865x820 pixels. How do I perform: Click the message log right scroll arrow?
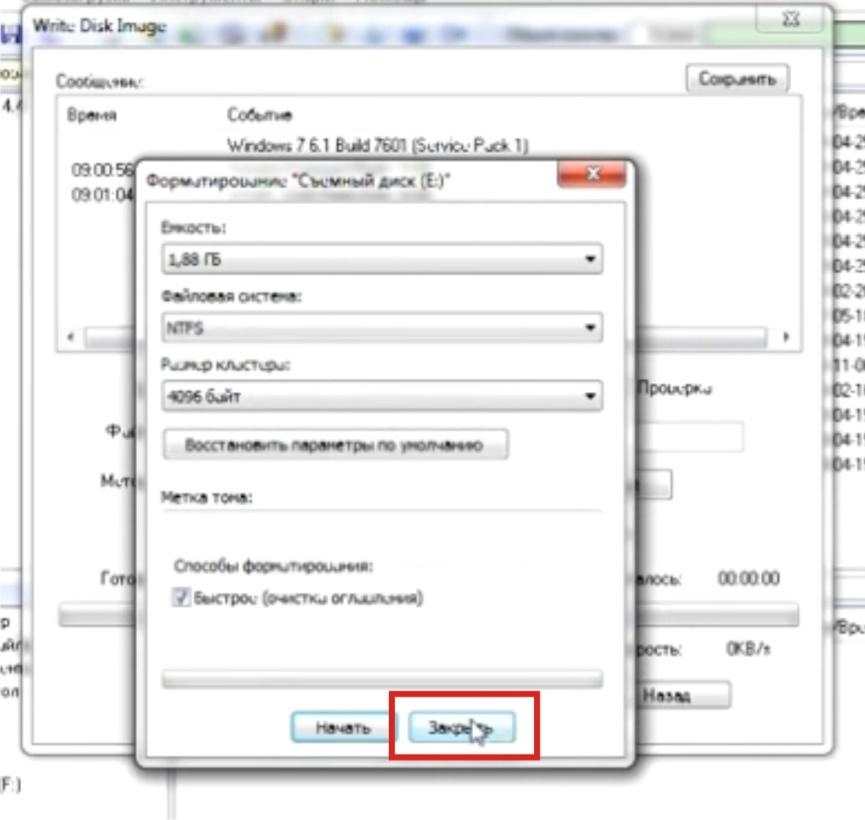(787, 337)
